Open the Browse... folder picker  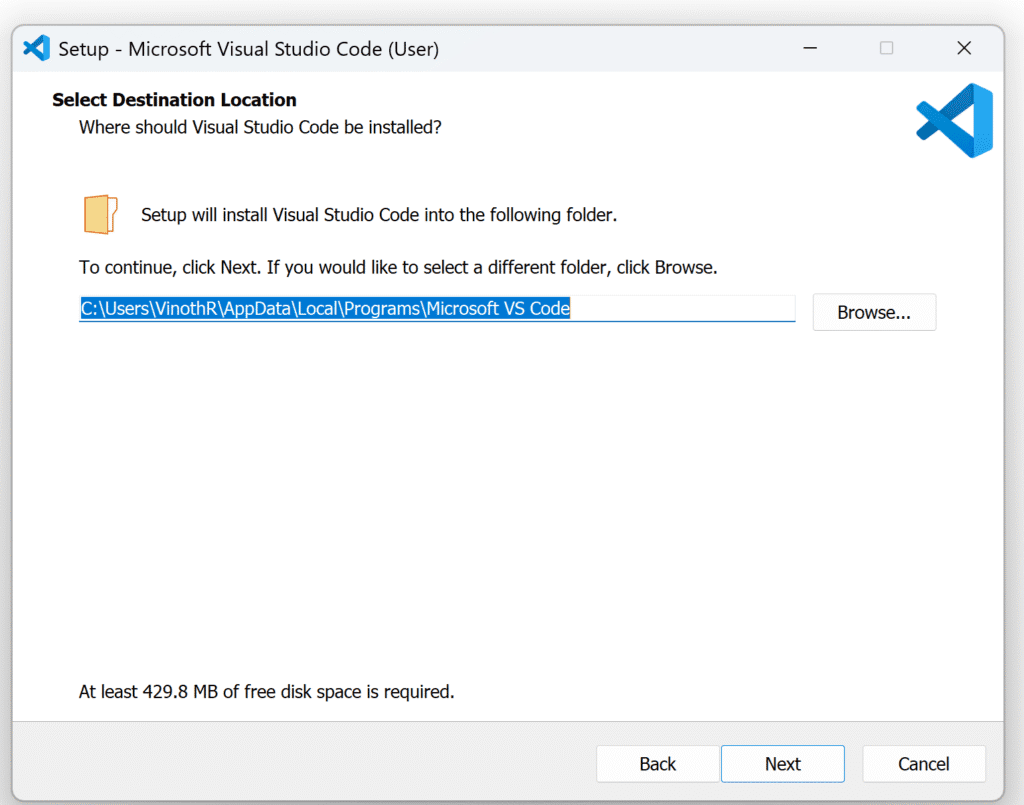pyautogui.click(x=874, y=313)
